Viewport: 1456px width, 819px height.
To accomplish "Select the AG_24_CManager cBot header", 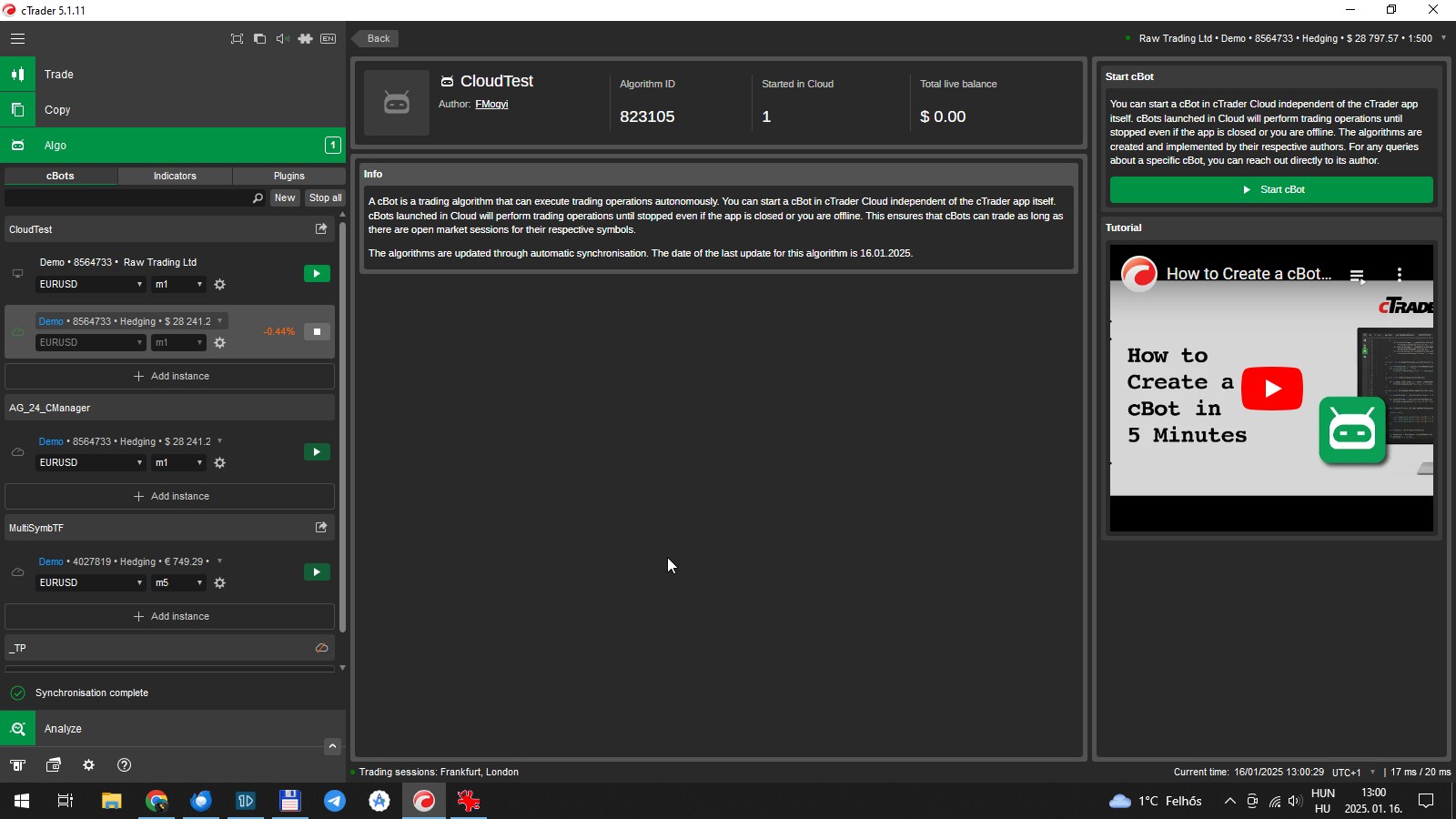I will point(169,408).
